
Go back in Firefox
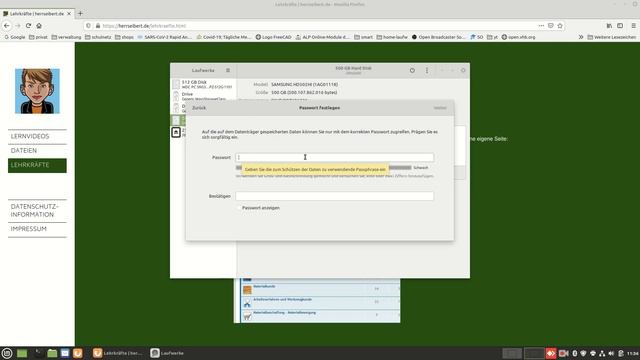tap(7, 25)
